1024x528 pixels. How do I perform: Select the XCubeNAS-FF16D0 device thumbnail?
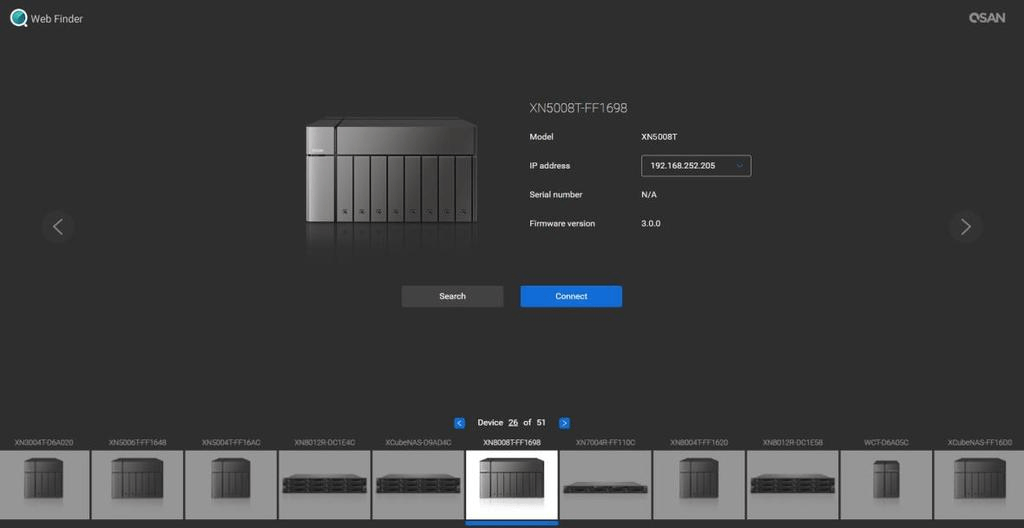tap(979, 485)
